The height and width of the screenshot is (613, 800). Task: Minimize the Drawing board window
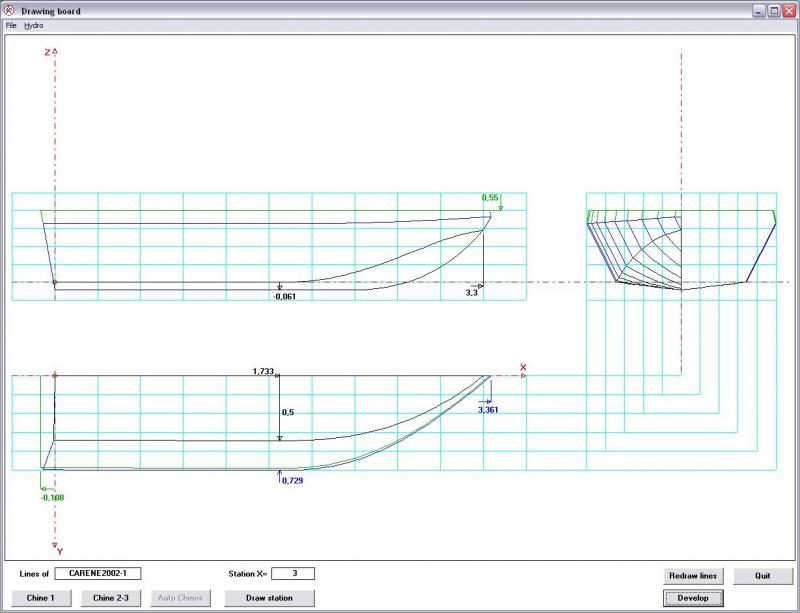pyautogui.click(x=759, y=11)
